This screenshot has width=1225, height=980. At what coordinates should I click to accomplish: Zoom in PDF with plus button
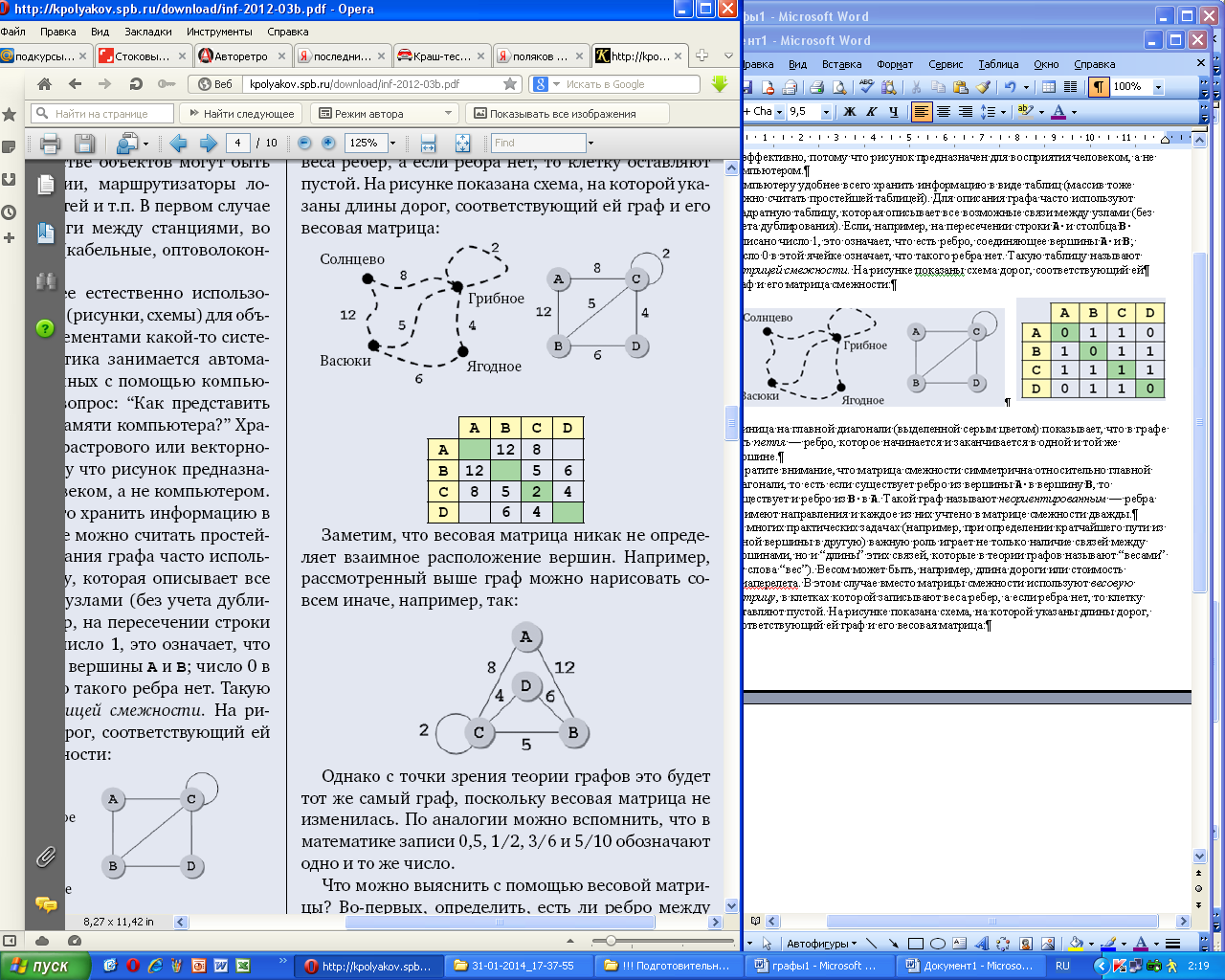pyautogui.click(x=328, y=143)
